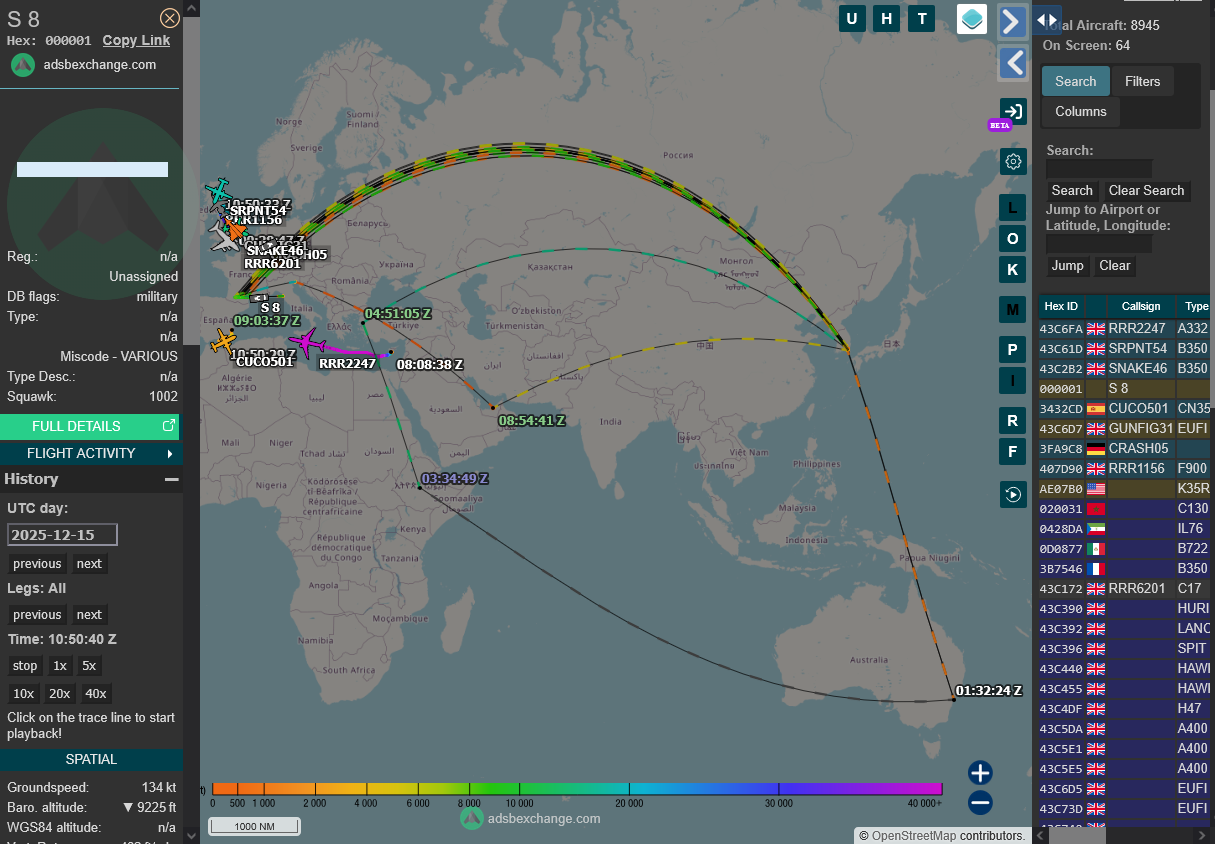Toggle the L map labels button
This screenshot has height=844, width=1215.
tap(1013, 208)
